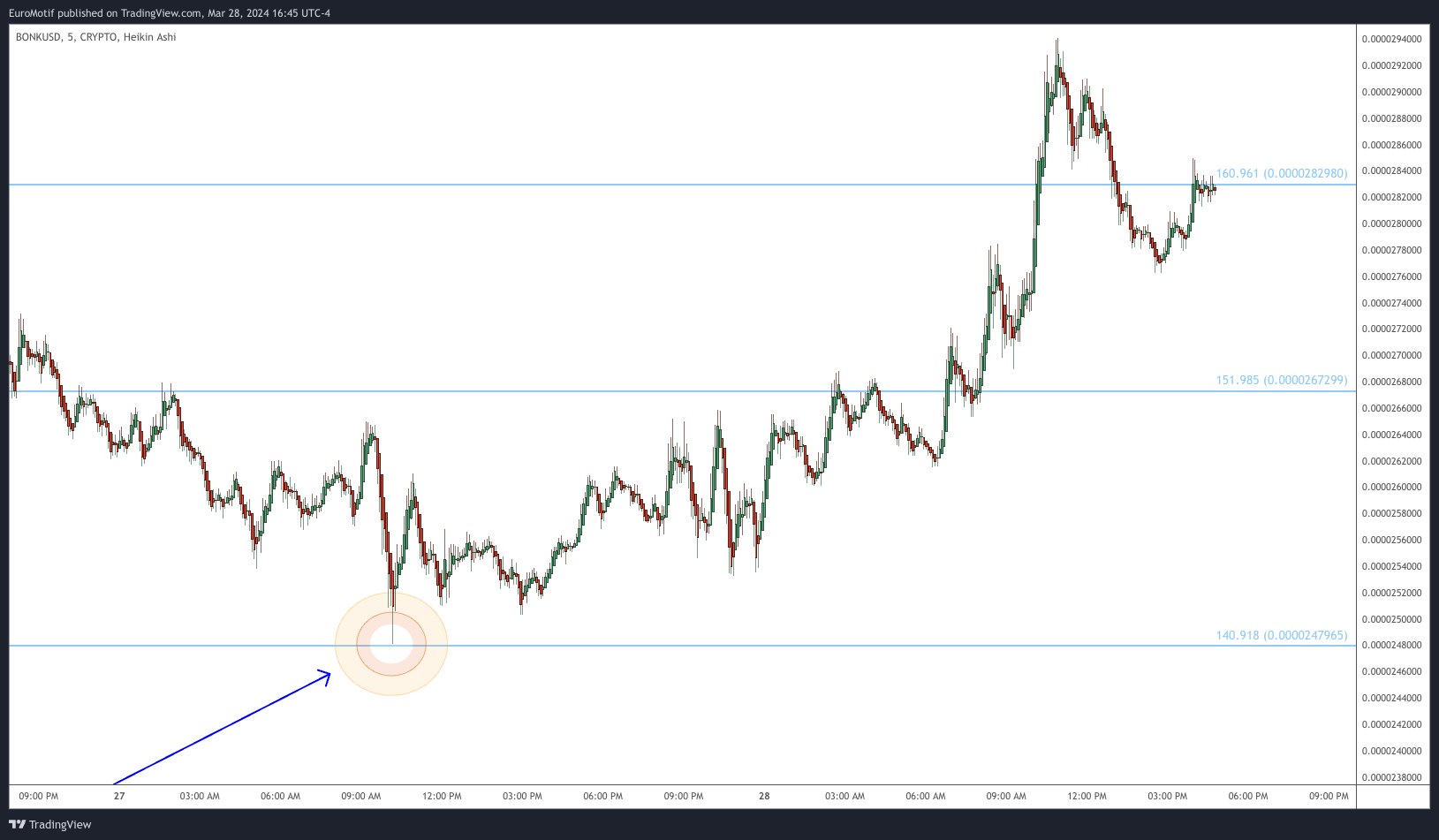Click the 0.0000284000 price axis label
Screen dimensions: 1439x840
[1392, 170]
